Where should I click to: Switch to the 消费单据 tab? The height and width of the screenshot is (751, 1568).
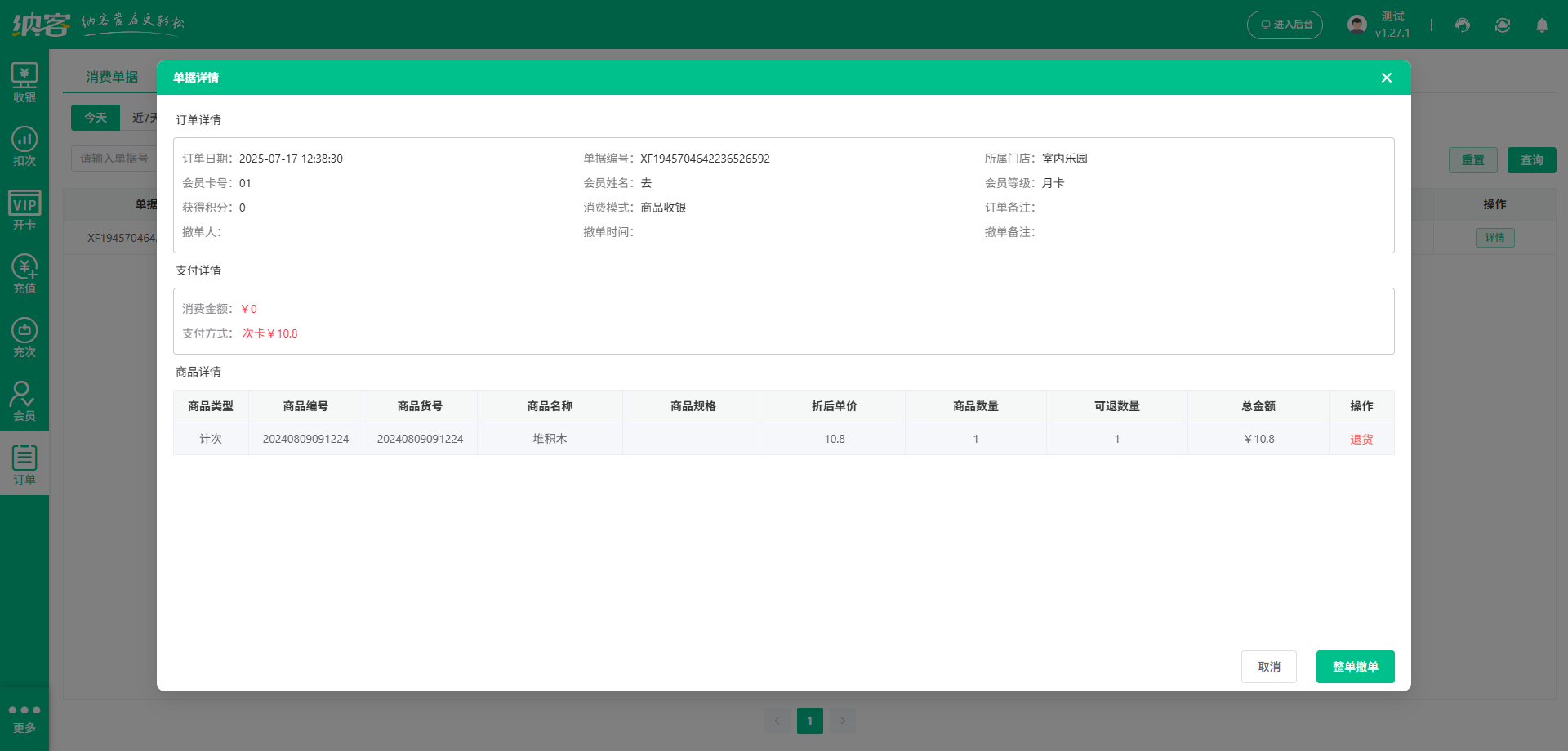coord(112,77)
